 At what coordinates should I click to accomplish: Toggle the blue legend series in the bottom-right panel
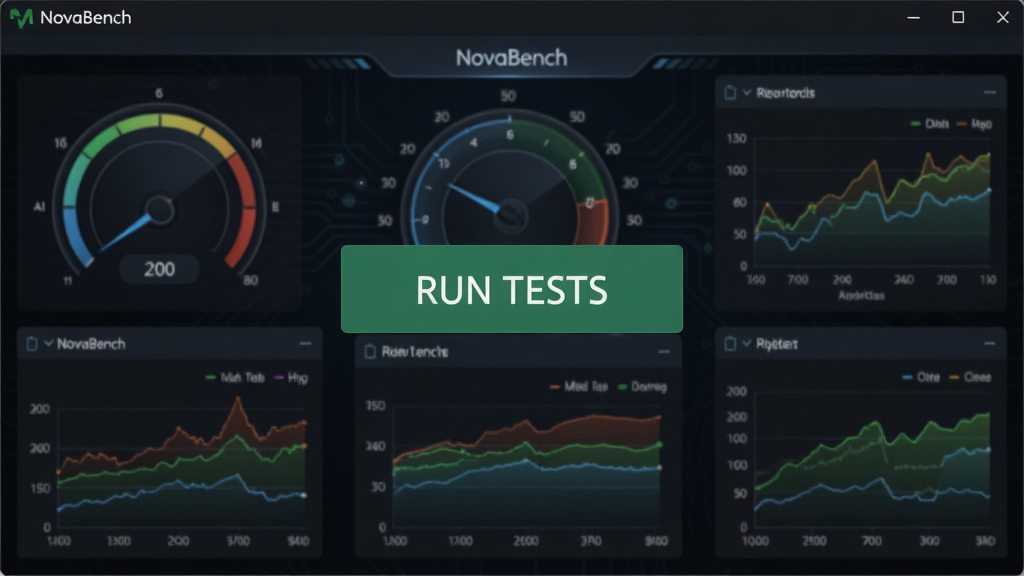click(921, 377)
